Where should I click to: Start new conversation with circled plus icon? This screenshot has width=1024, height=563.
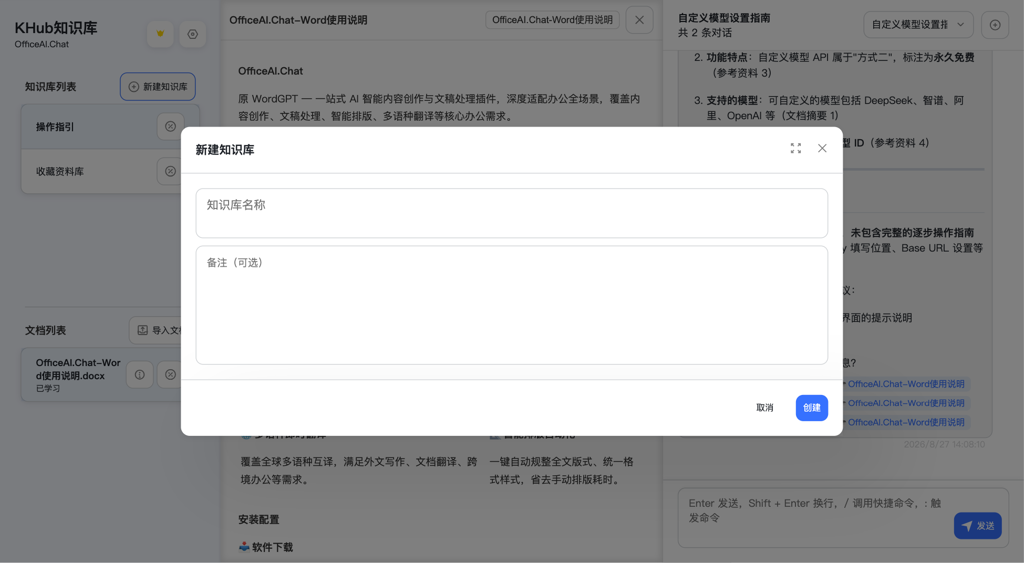click(x=995, y=25)
